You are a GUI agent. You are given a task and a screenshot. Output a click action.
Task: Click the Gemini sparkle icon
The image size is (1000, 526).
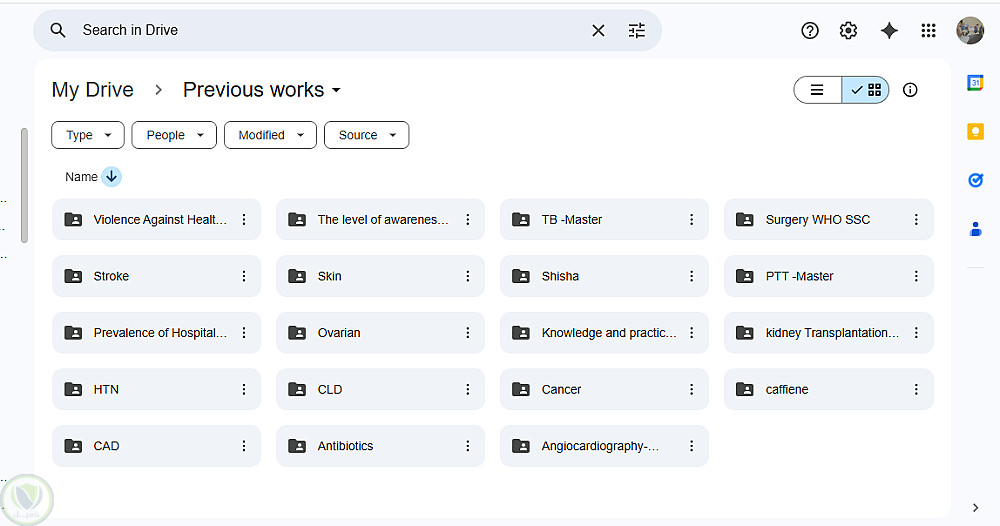point(889,31)
